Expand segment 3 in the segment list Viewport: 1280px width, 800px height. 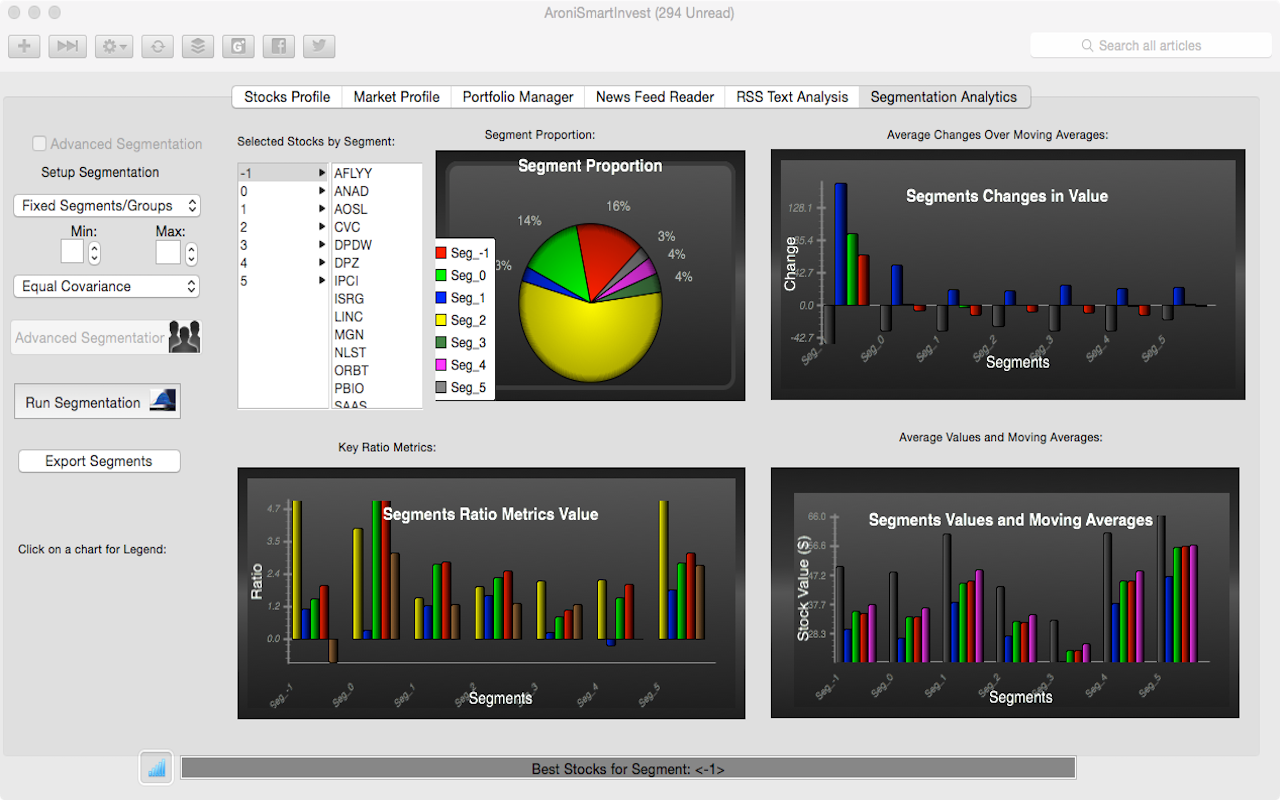[x=322, y=245]
